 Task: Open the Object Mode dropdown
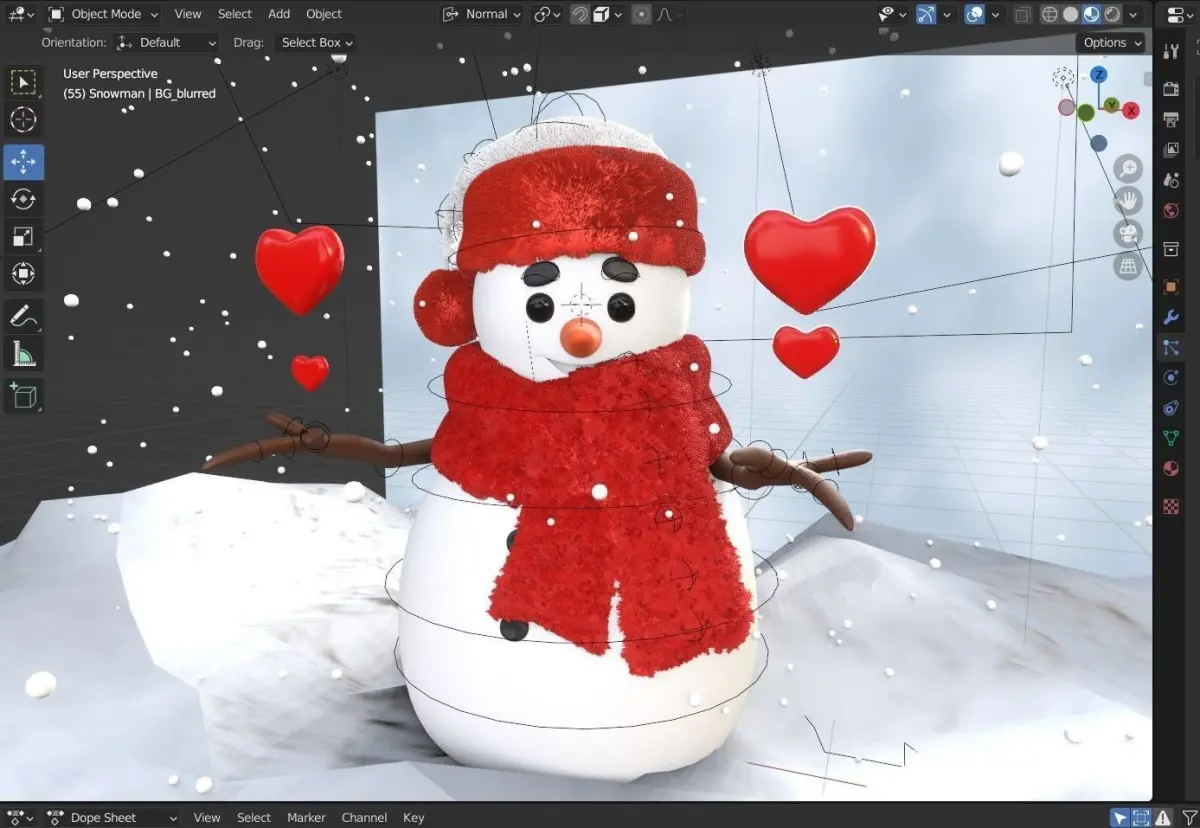click(x=103, y=14)
